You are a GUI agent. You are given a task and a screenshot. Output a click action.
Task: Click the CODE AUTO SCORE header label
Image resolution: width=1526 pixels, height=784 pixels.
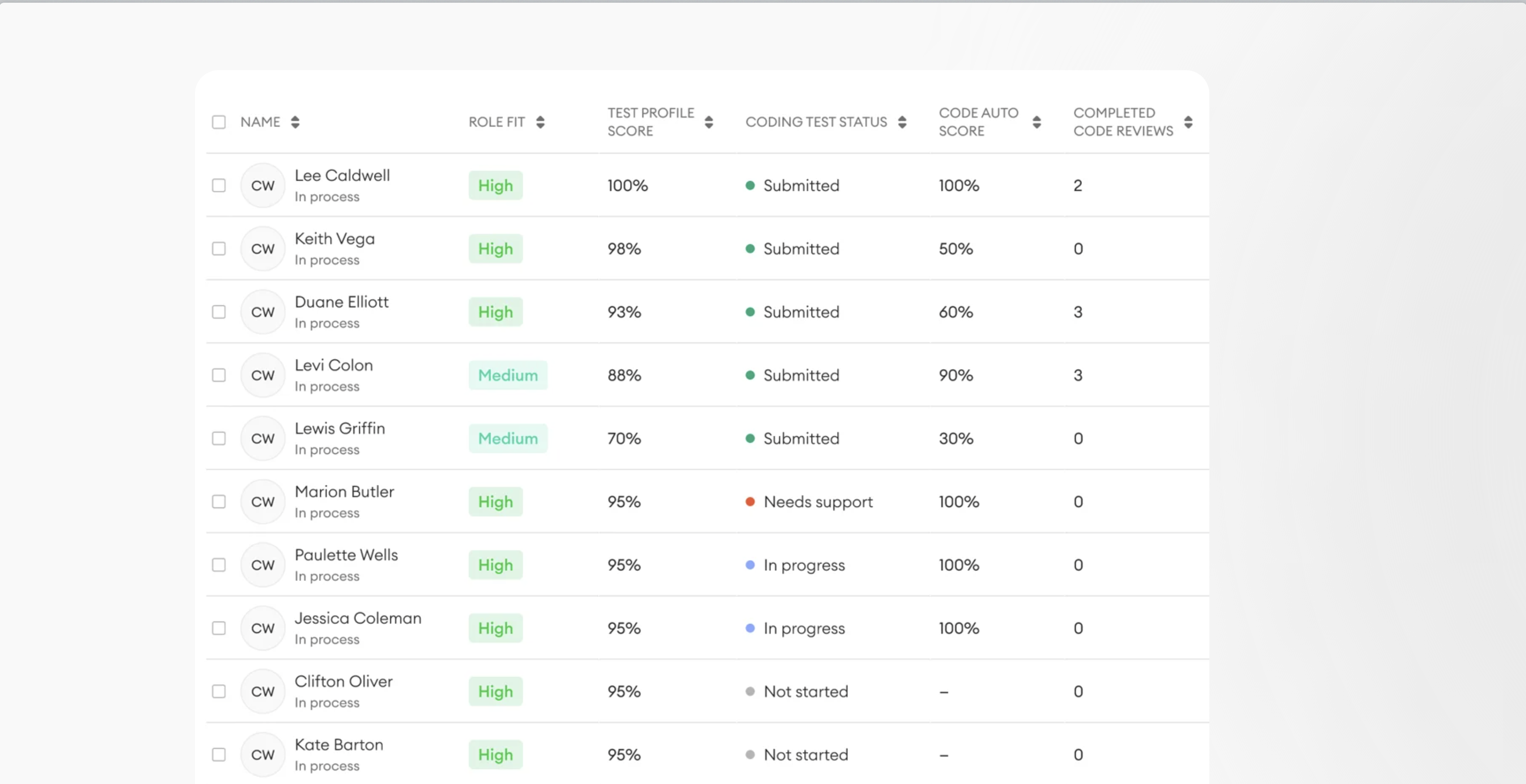pyautogui.click(x=978, y=122)
